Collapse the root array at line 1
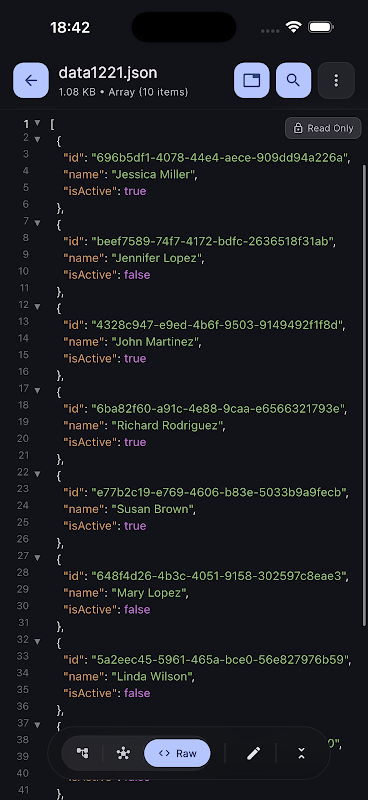Image resolution: width=368 pixels, height=800 pixels. [x=37, y=123]
